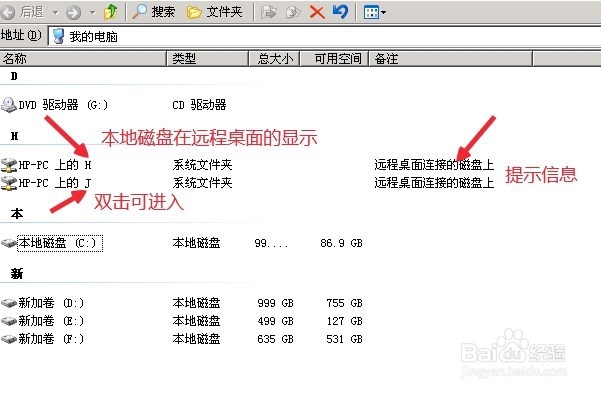Open the Search (搜索) pane
Screen dimensions: 601x393
pyautogui.click(x=153, y=12)
